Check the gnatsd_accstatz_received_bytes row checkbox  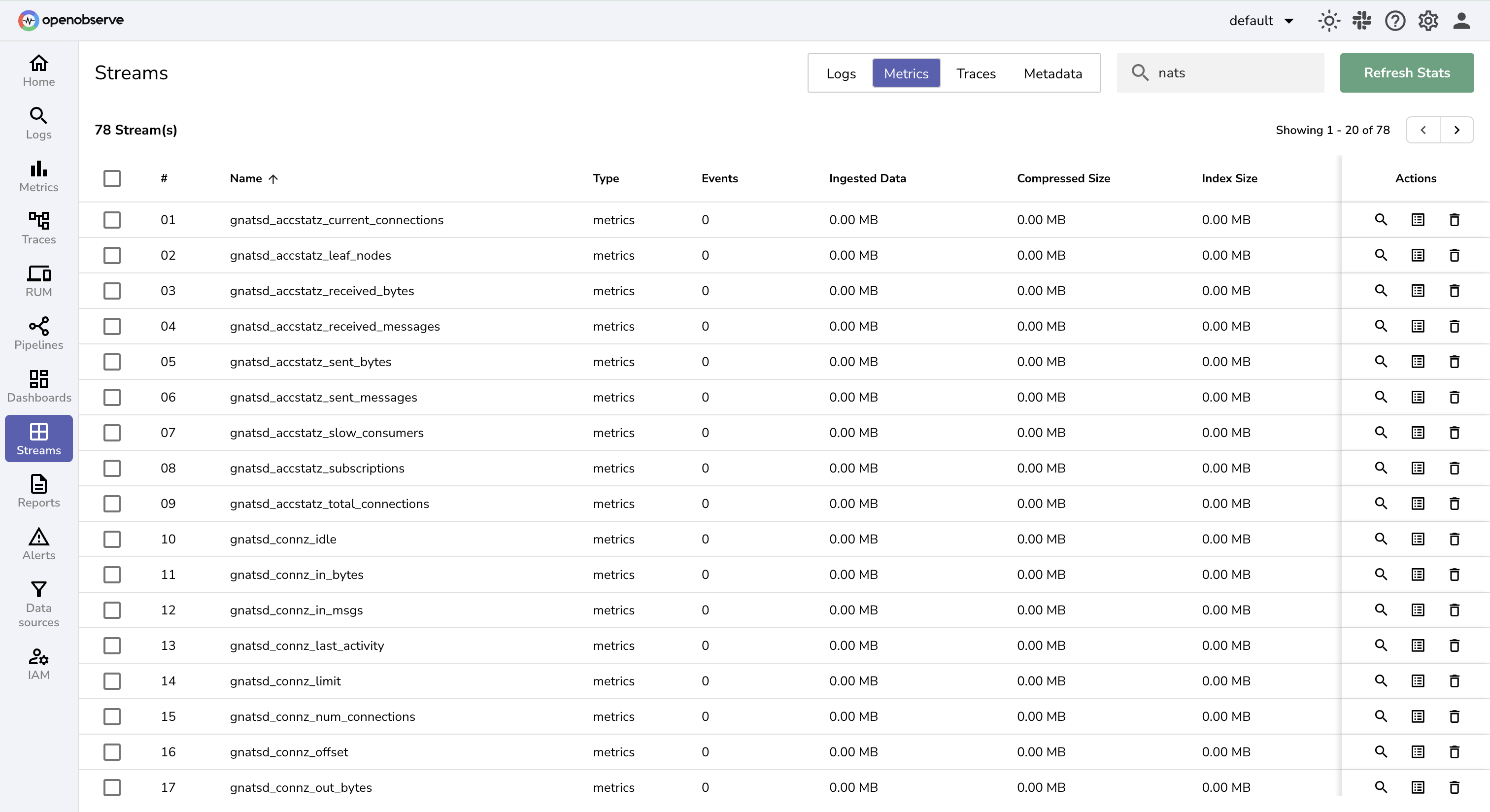click(112, 291)
